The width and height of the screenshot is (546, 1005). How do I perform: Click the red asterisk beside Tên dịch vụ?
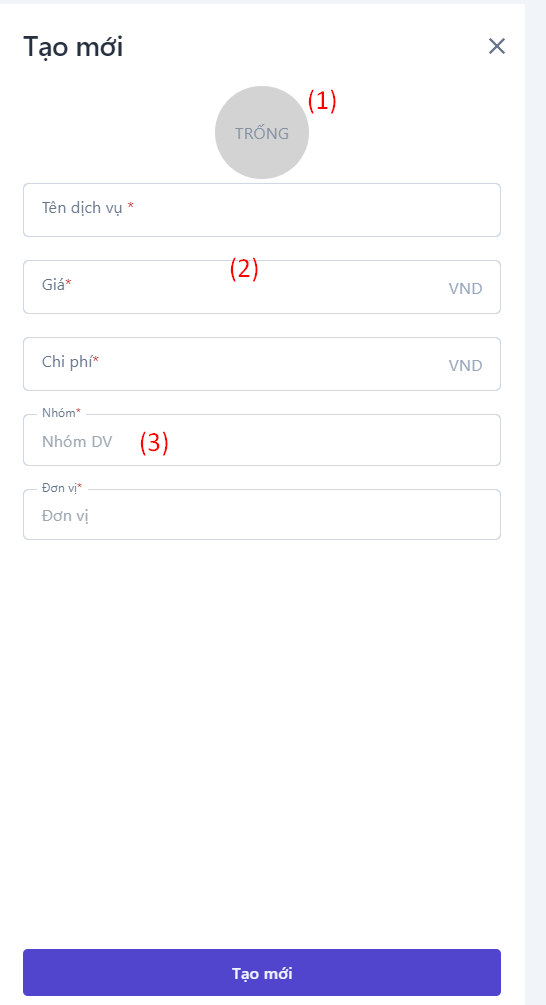tap(131, 206)
